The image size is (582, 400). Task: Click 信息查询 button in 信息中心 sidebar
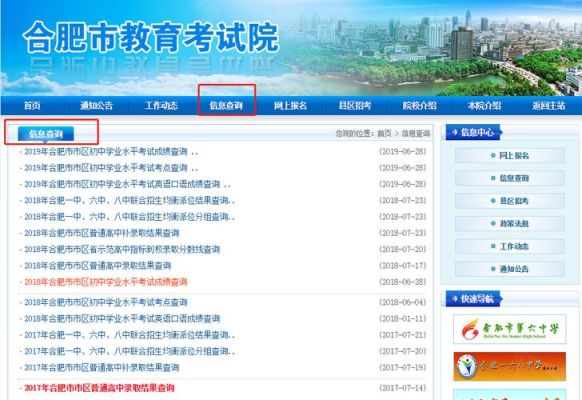[510, 178]
